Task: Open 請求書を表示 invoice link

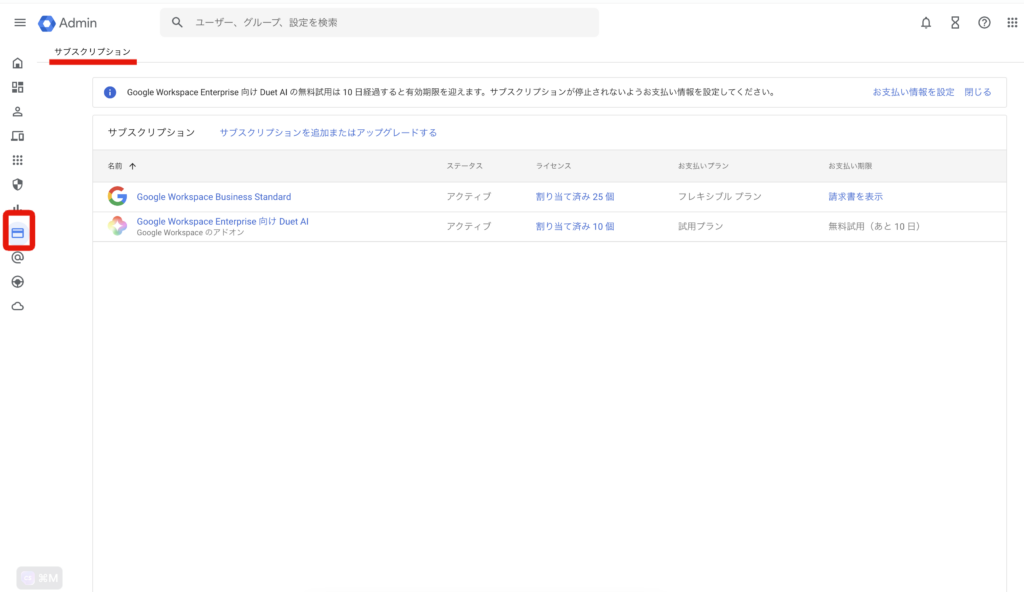Action: click(x=856, y=197)
